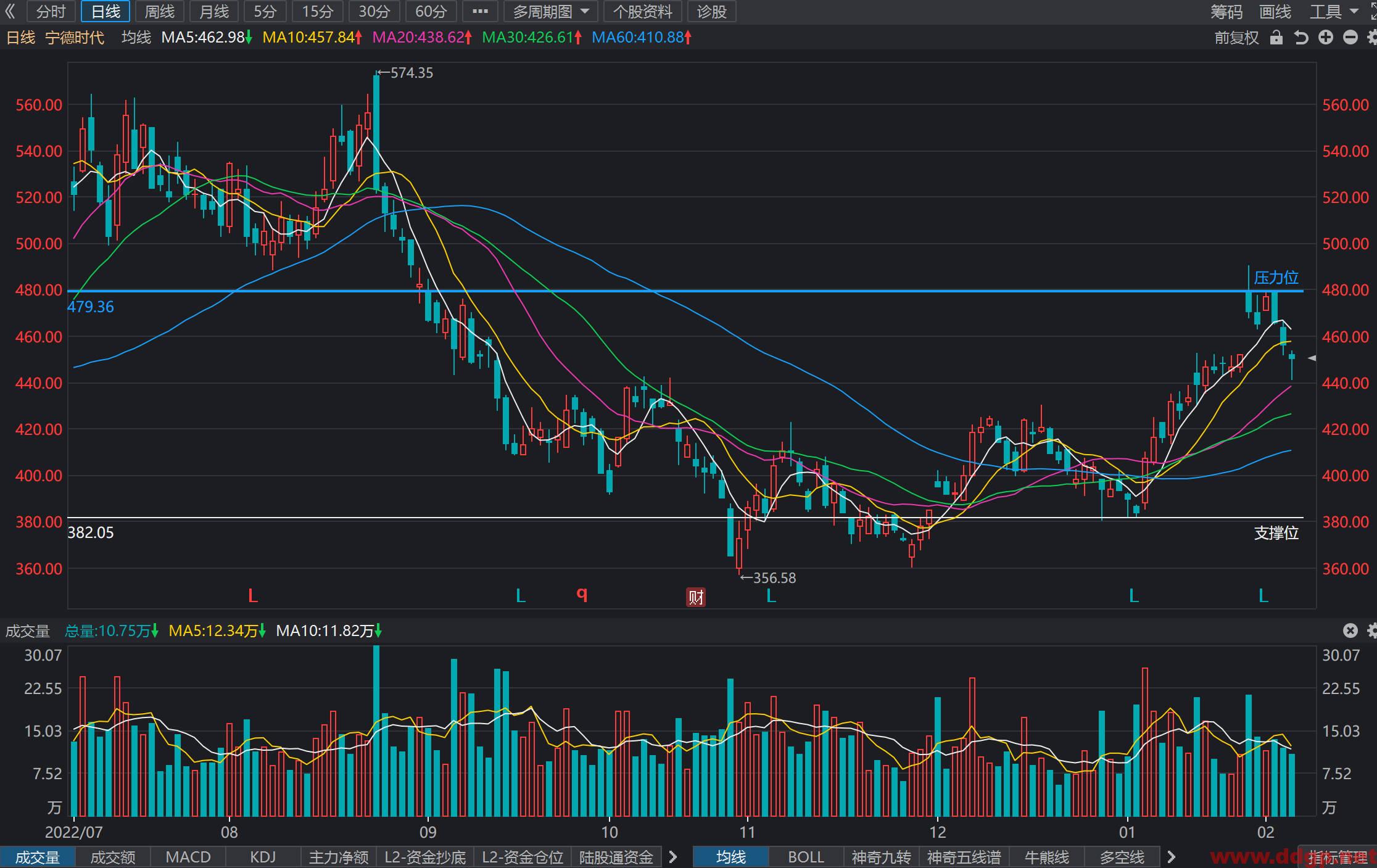Open 个股资料 stock info
Image resolution: width=1377 pixels, height=868 pixels.
[642, 11]
